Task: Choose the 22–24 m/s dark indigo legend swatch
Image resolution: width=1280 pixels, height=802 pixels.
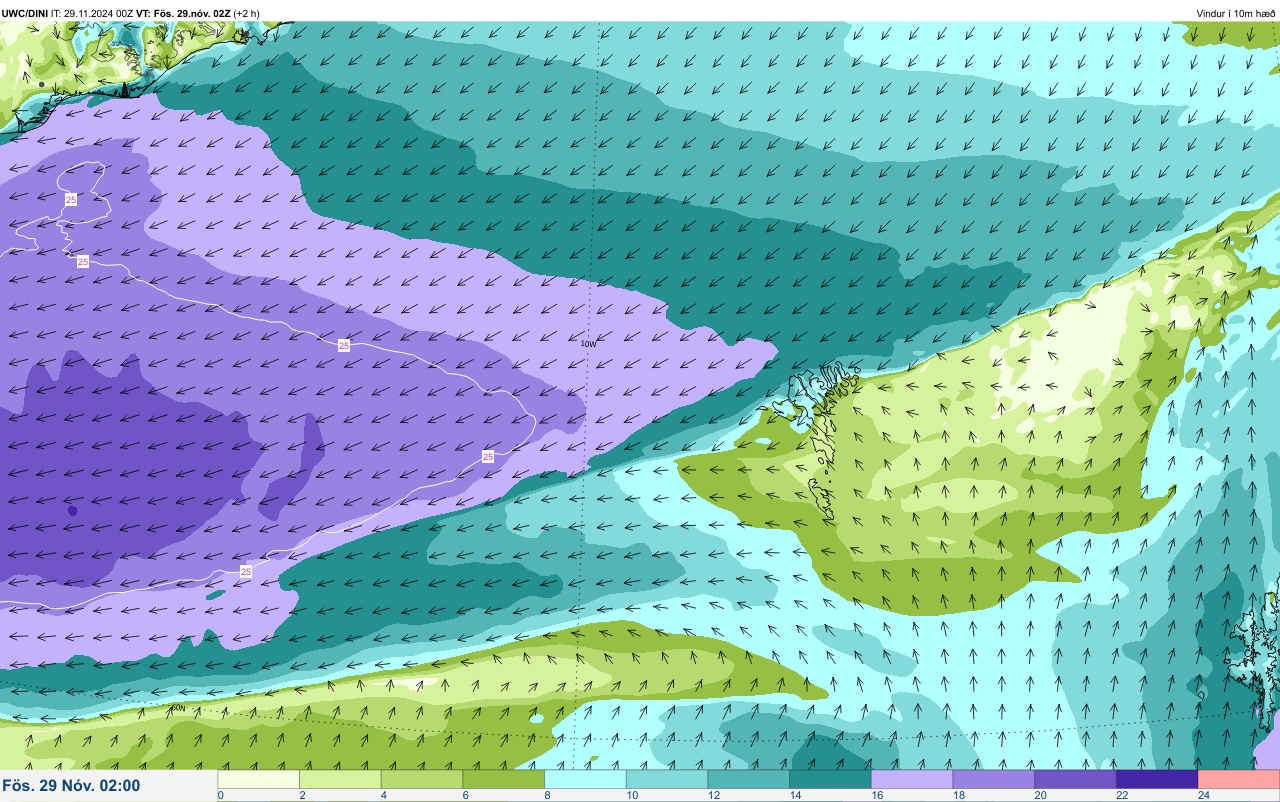Action: pyautogui.click(x=1157, y=779)
